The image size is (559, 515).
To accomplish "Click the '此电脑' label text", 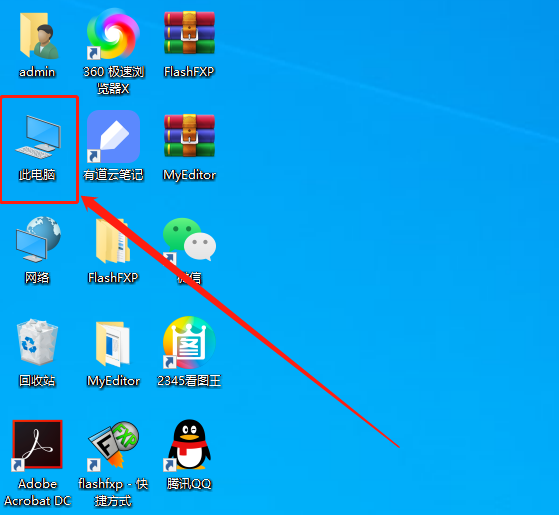I will pyautogui.click(x=37, y=175).
